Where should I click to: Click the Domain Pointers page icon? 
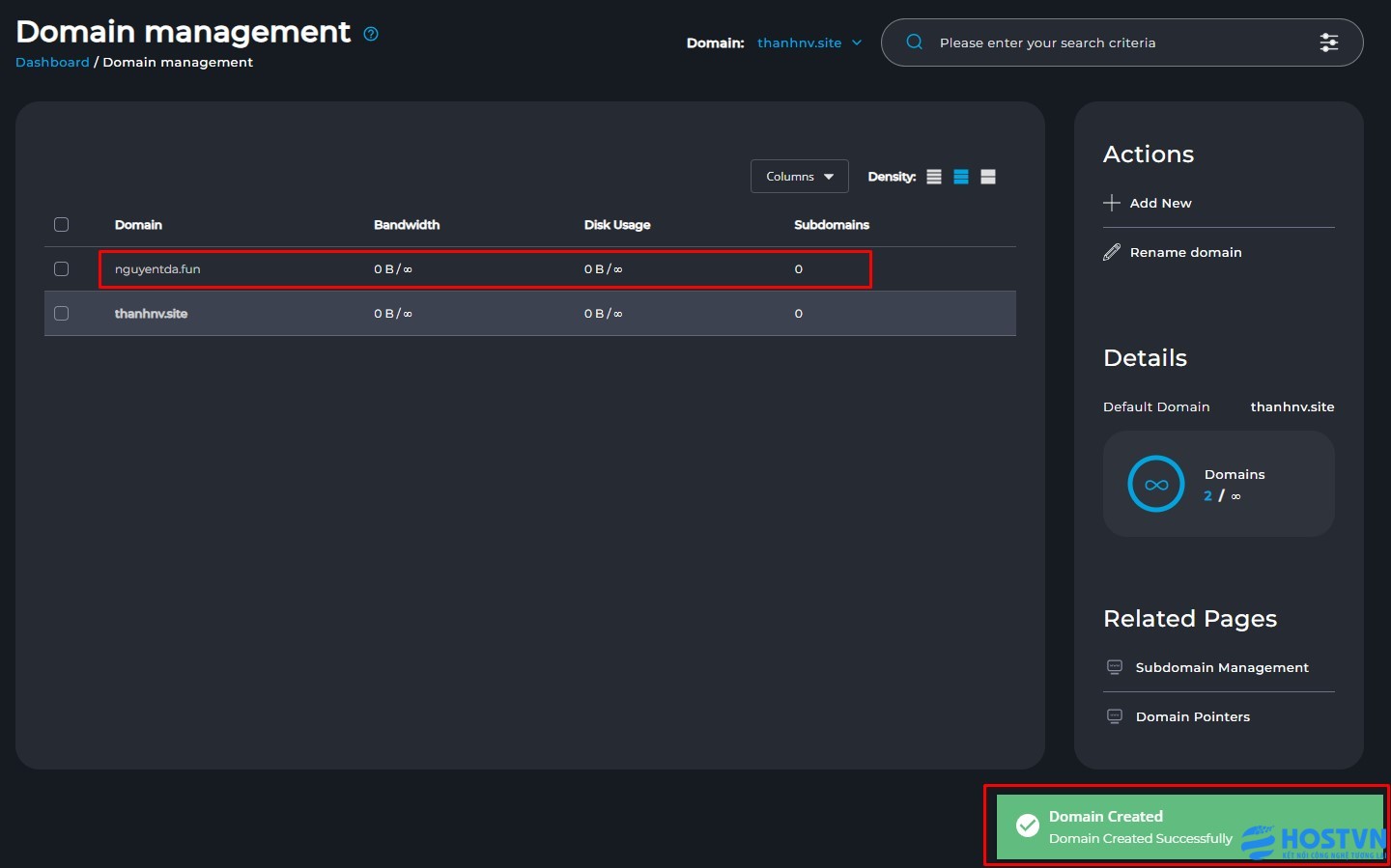[x=1115, y=716]
